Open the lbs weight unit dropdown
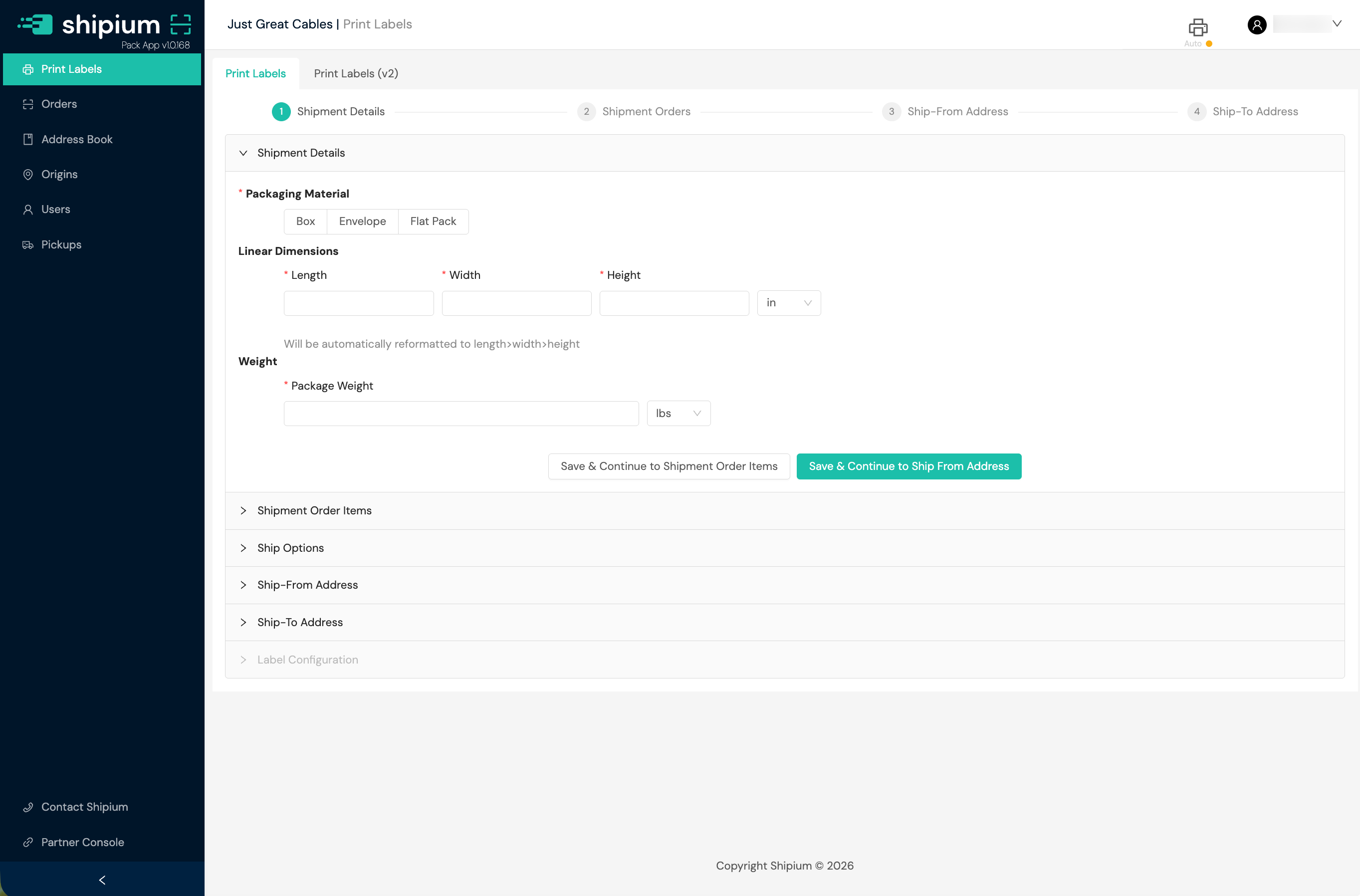1360x896 pixels. [x=679, y=413]
